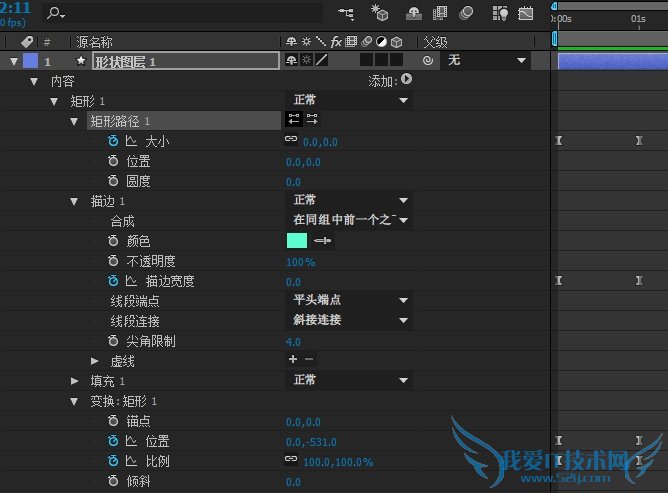
Task: Collapse the 内容 group
Action: [34, 81]
